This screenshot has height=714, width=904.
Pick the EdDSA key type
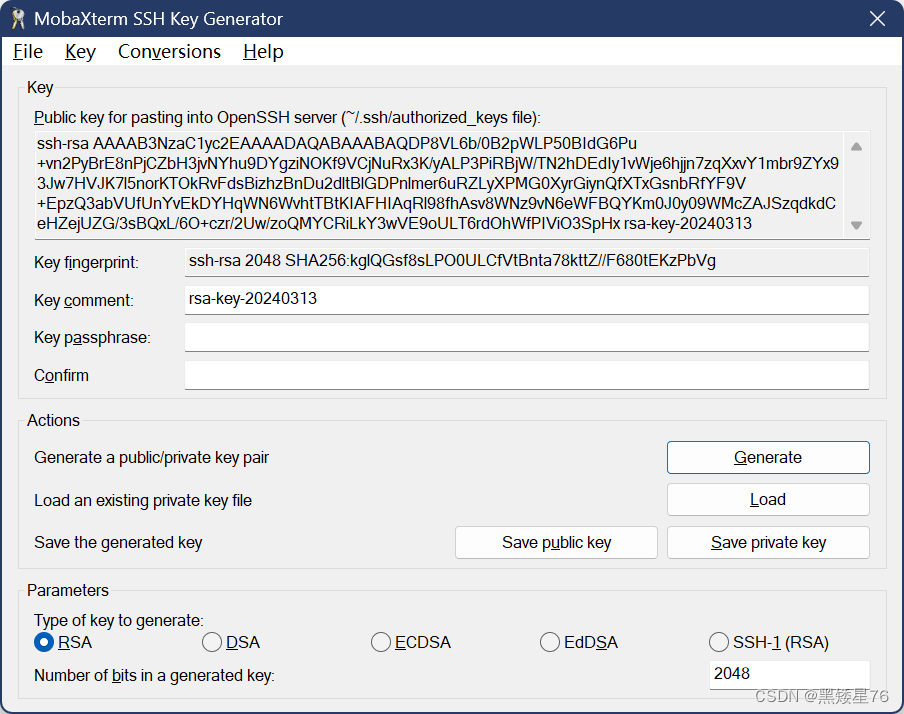pyautogui.click(x=549, y=642)
